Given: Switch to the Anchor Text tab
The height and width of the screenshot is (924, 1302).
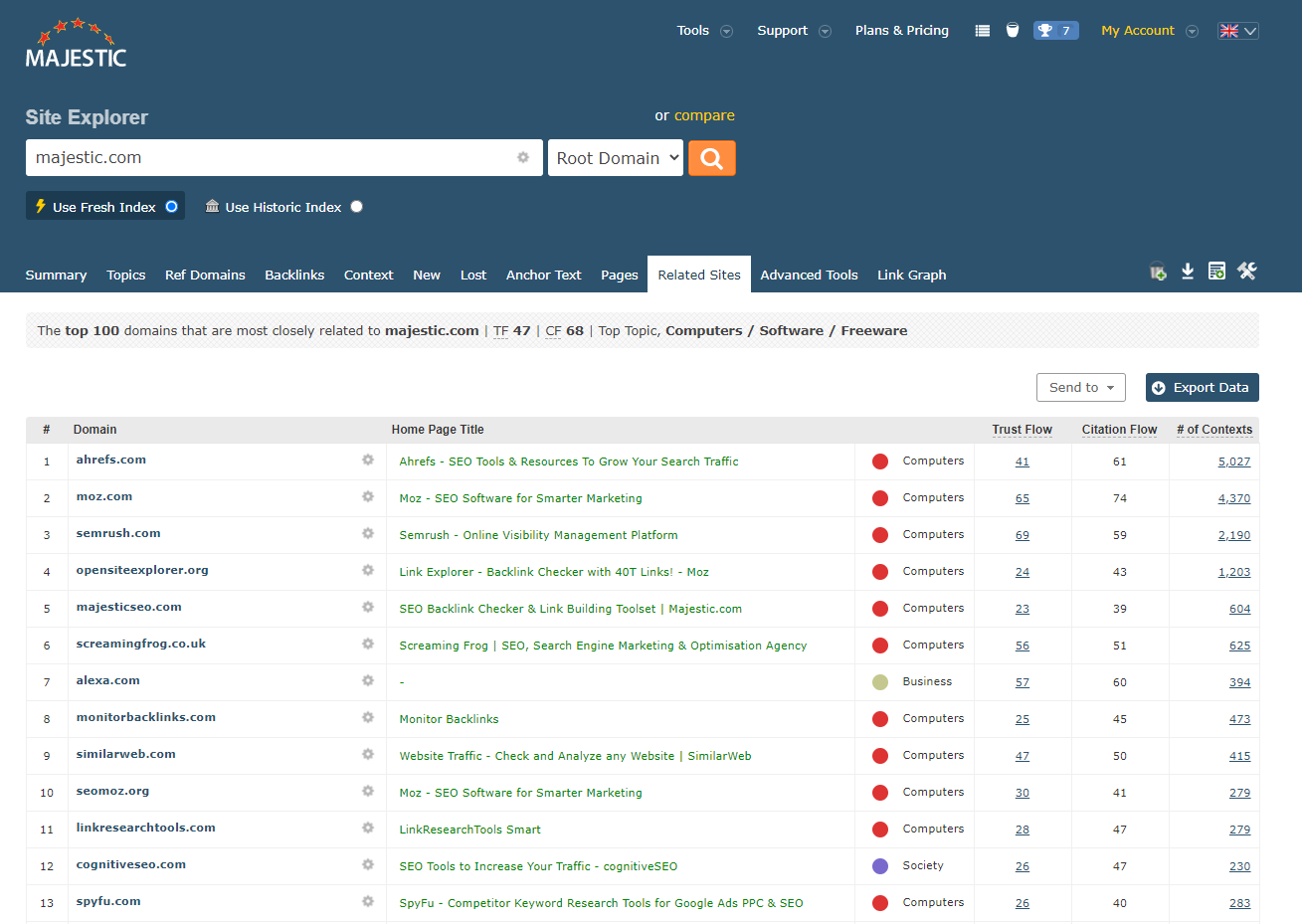Looking at the screenshot, I should pos(543,275).
